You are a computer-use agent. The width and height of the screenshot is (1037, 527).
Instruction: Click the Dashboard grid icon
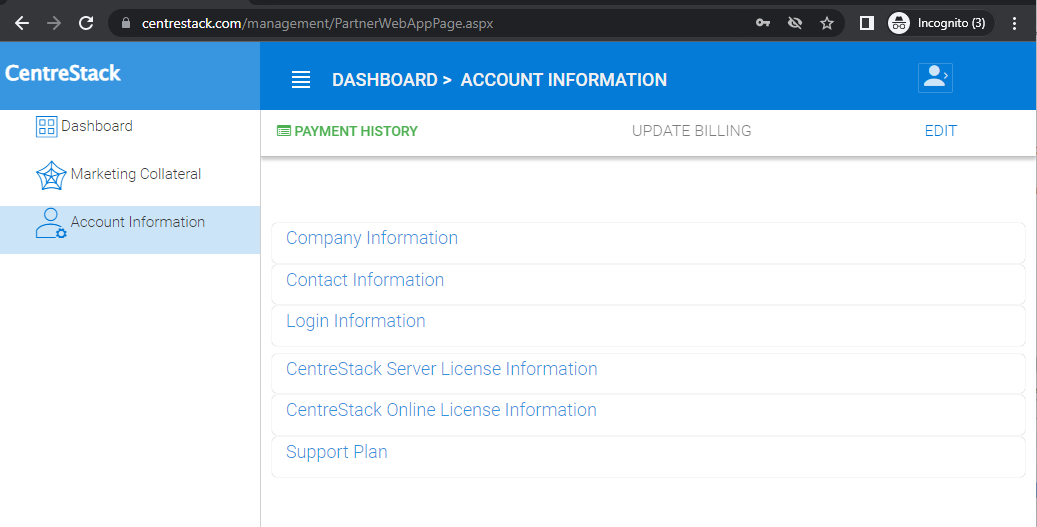tap(46, 126)
